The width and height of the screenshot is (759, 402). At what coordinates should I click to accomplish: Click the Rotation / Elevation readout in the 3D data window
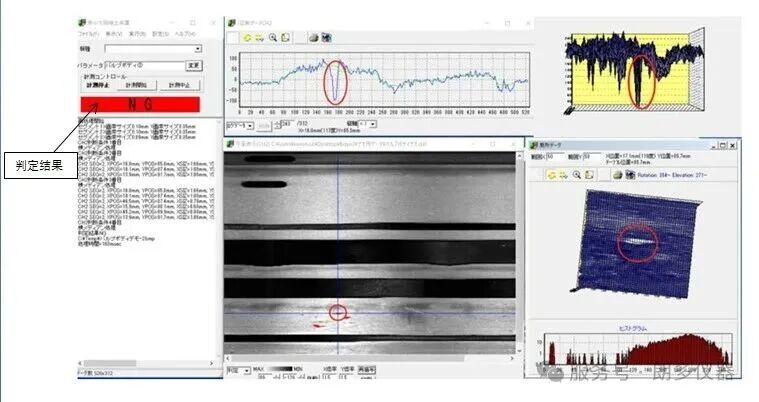pos(672,175)
